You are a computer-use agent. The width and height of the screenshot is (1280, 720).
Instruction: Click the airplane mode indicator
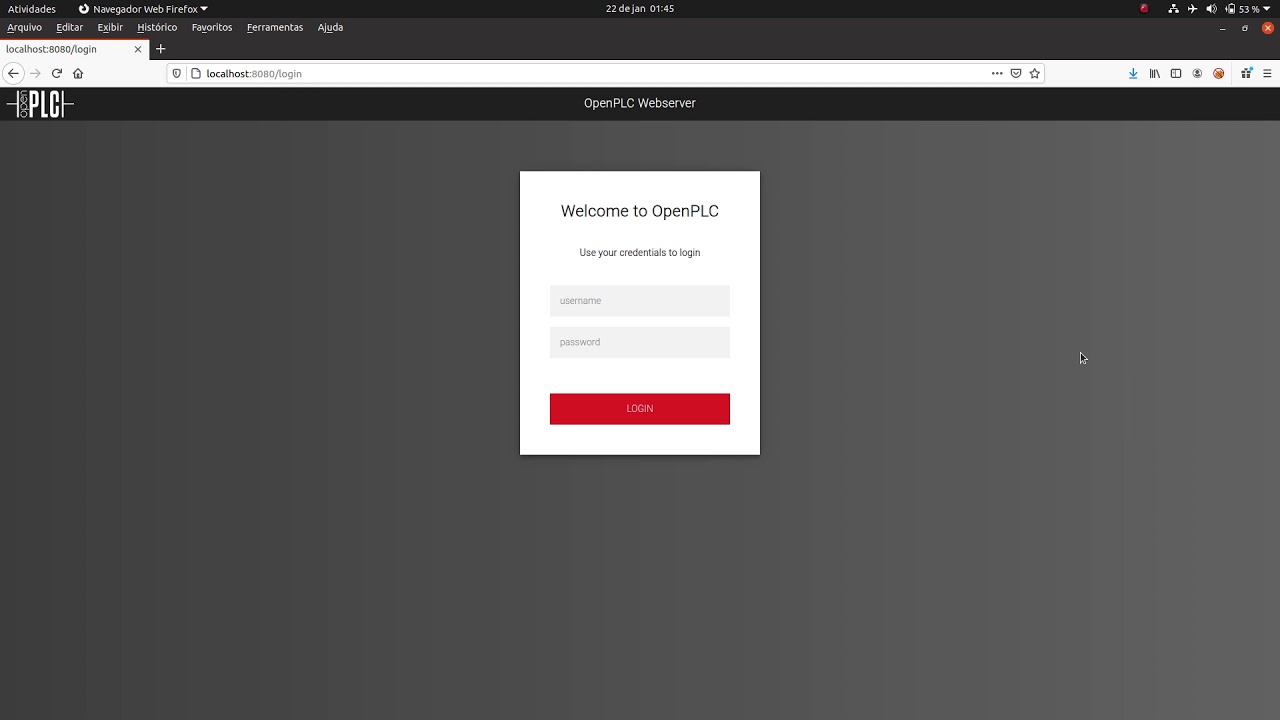coord(1192,8)
